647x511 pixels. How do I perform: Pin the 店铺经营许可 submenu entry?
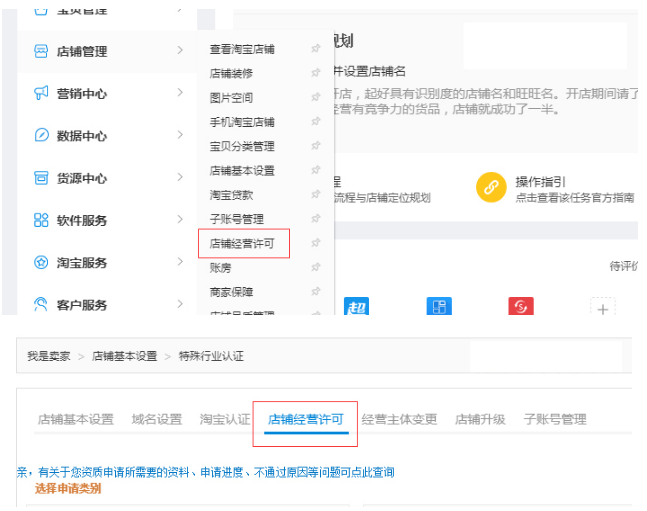[316, 243]
